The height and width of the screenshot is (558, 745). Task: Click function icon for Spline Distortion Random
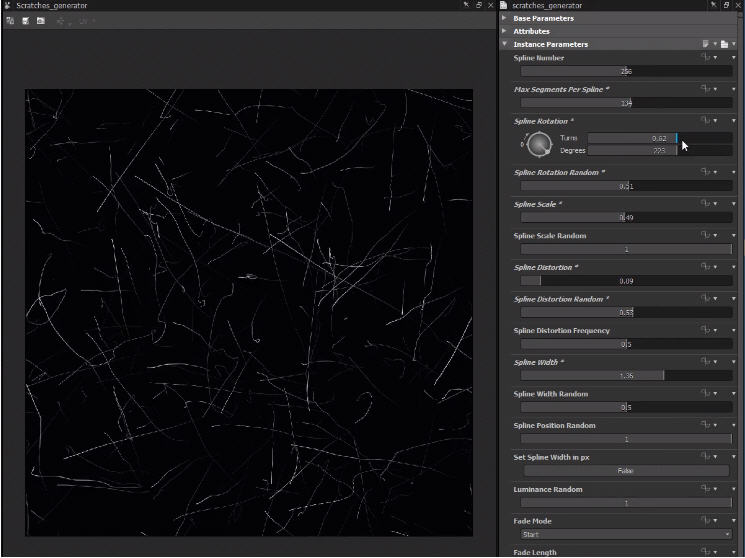pos(705,298)
